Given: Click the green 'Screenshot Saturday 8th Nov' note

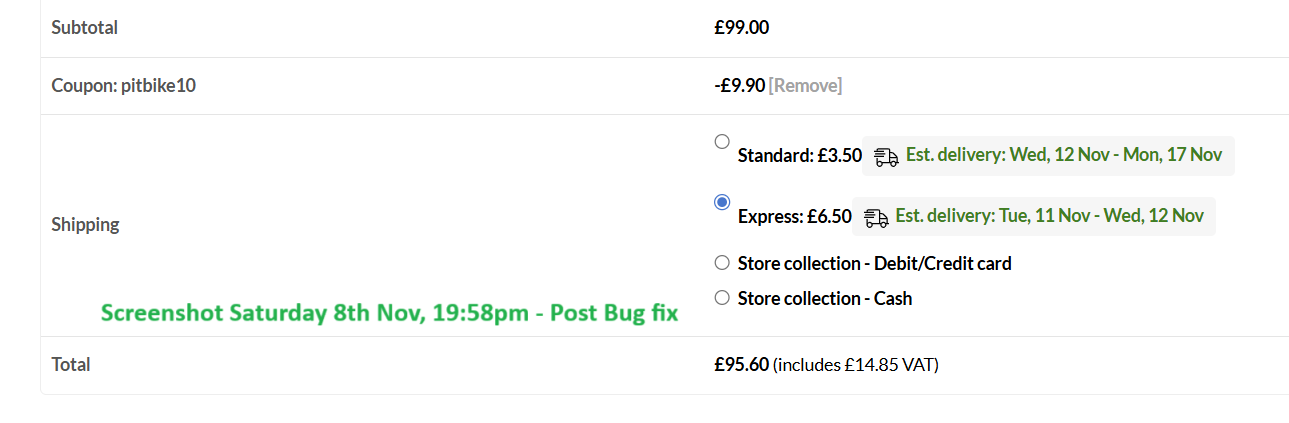Looking at the screenshot, I should (389, 313).
